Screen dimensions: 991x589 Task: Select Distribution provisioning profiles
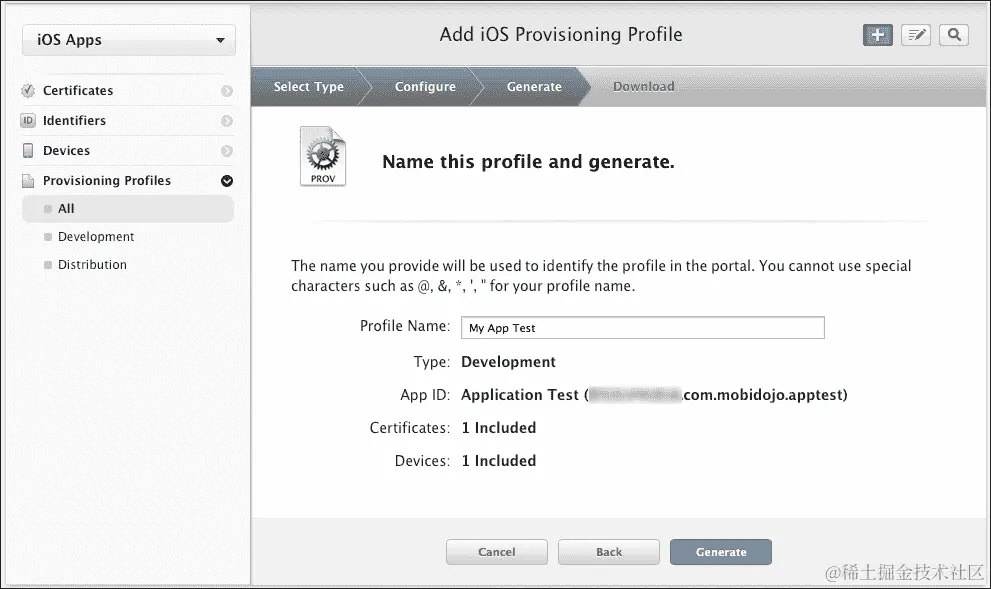point(92,264)
